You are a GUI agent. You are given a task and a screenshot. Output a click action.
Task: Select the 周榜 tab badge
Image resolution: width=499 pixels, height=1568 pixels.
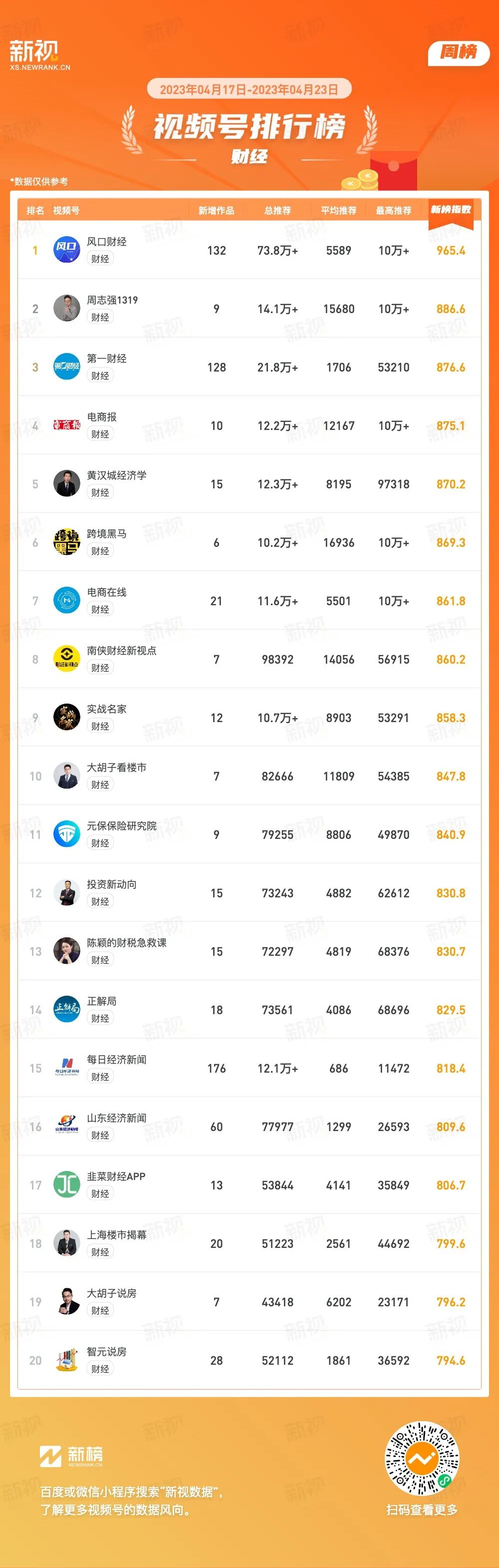click(x=459, y=52)
